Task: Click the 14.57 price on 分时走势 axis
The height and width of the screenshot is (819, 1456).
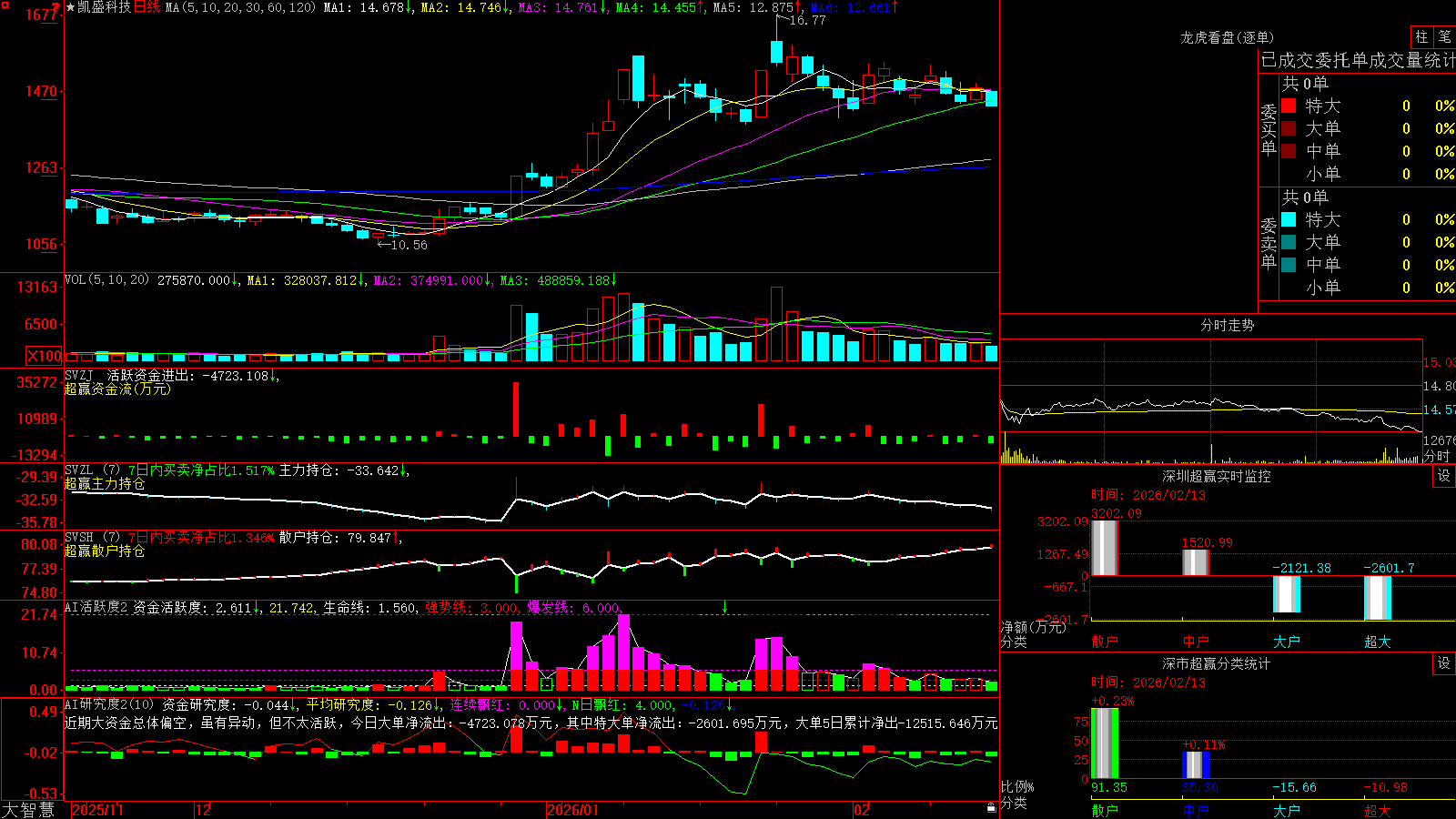Action: pyautogui.click(x=1439, y=409)
